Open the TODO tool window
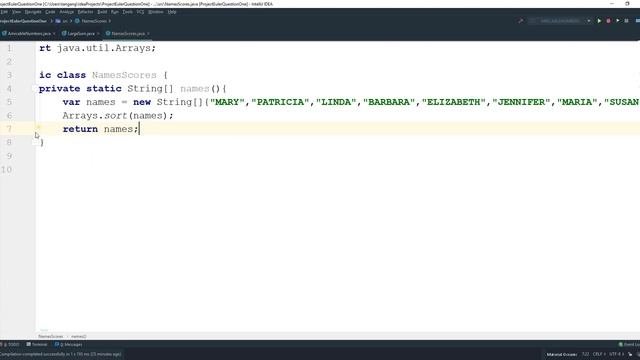The width and height of the screenshot is (640, 360). coord(11,344)
